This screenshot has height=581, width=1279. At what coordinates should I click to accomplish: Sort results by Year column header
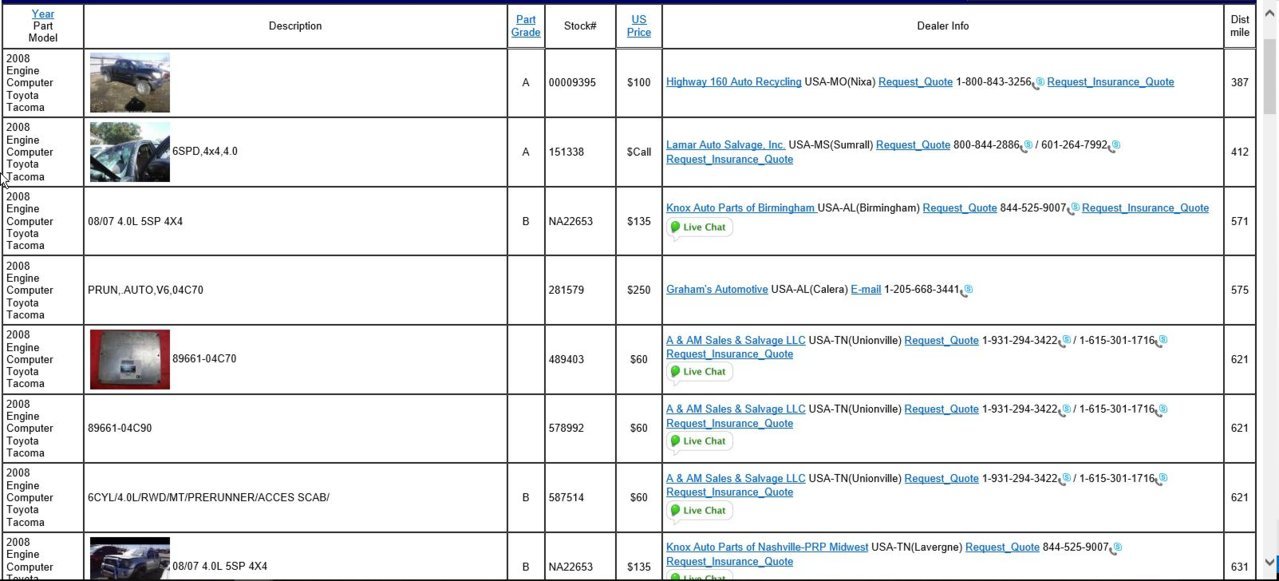(43, 14)
